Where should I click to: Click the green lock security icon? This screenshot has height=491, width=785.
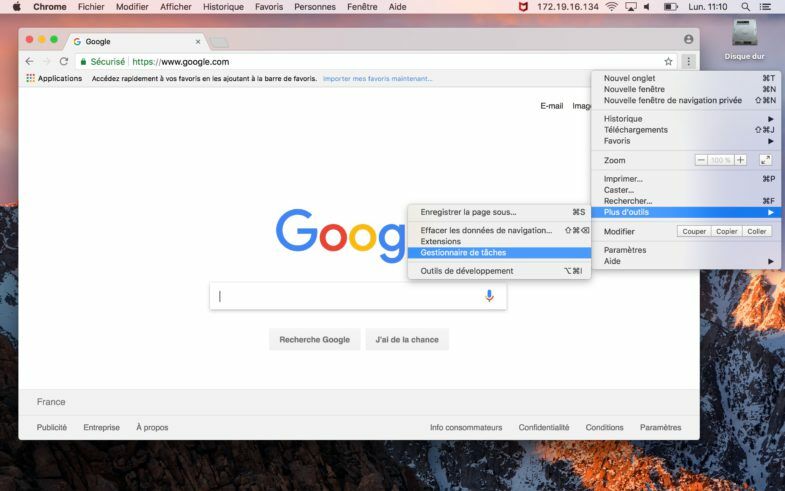[x=84, y=62]
